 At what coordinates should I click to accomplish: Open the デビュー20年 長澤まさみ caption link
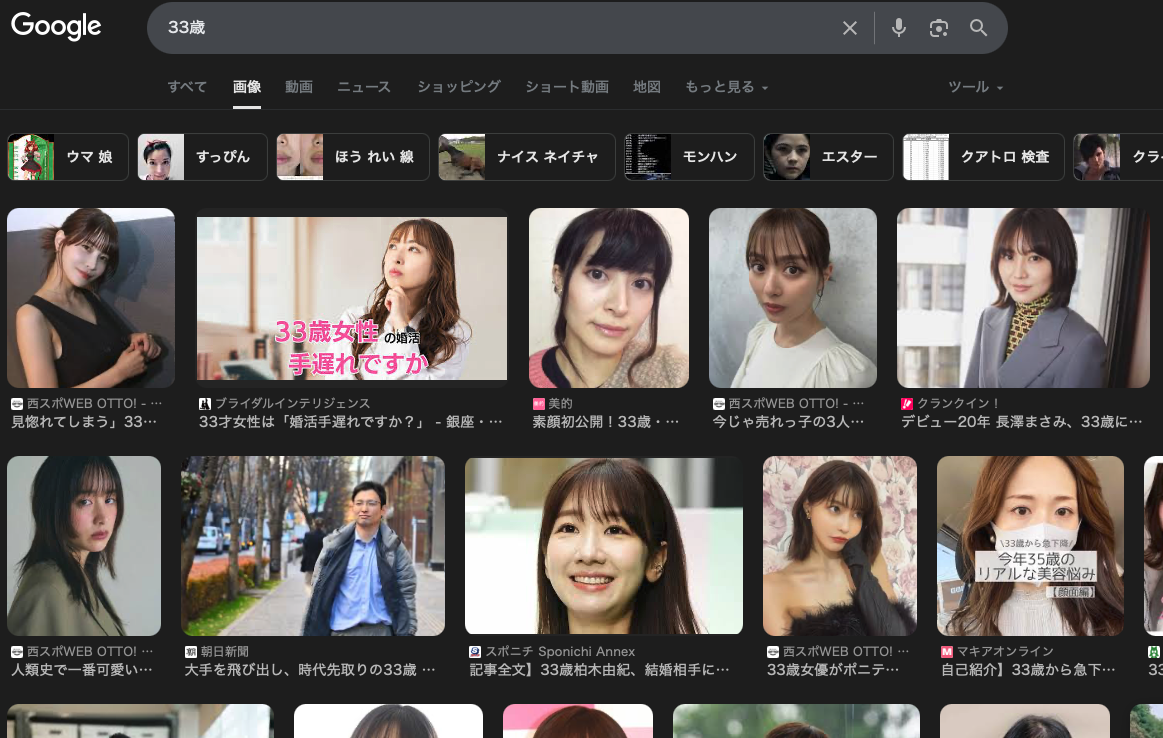[1021, 422]
